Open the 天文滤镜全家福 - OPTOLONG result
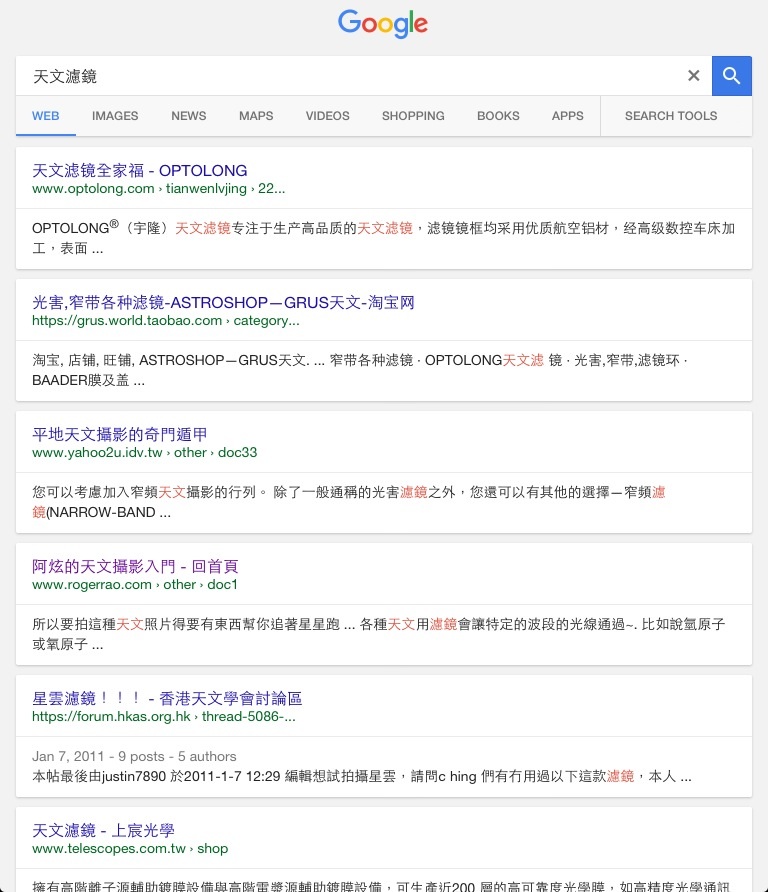The width and height of the screenshot is (768, 892). coord(139,170)
